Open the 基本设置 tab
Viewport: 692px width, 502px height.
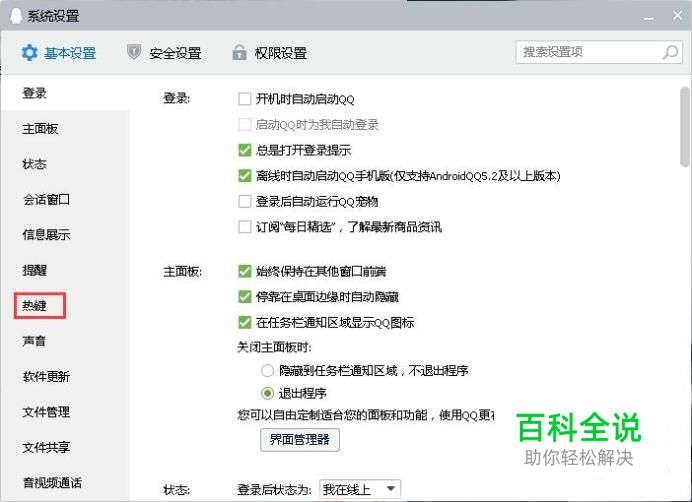click(59, 53)
